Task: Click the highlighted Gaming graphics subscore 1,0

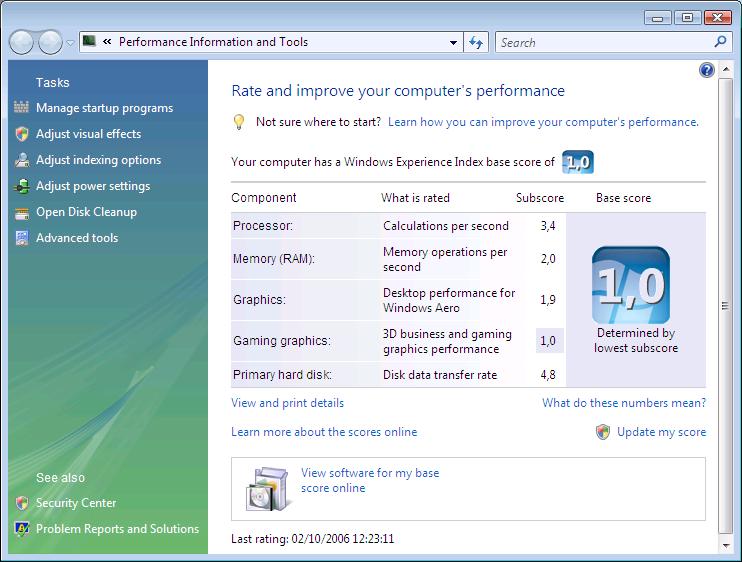Action: (549, 341)
